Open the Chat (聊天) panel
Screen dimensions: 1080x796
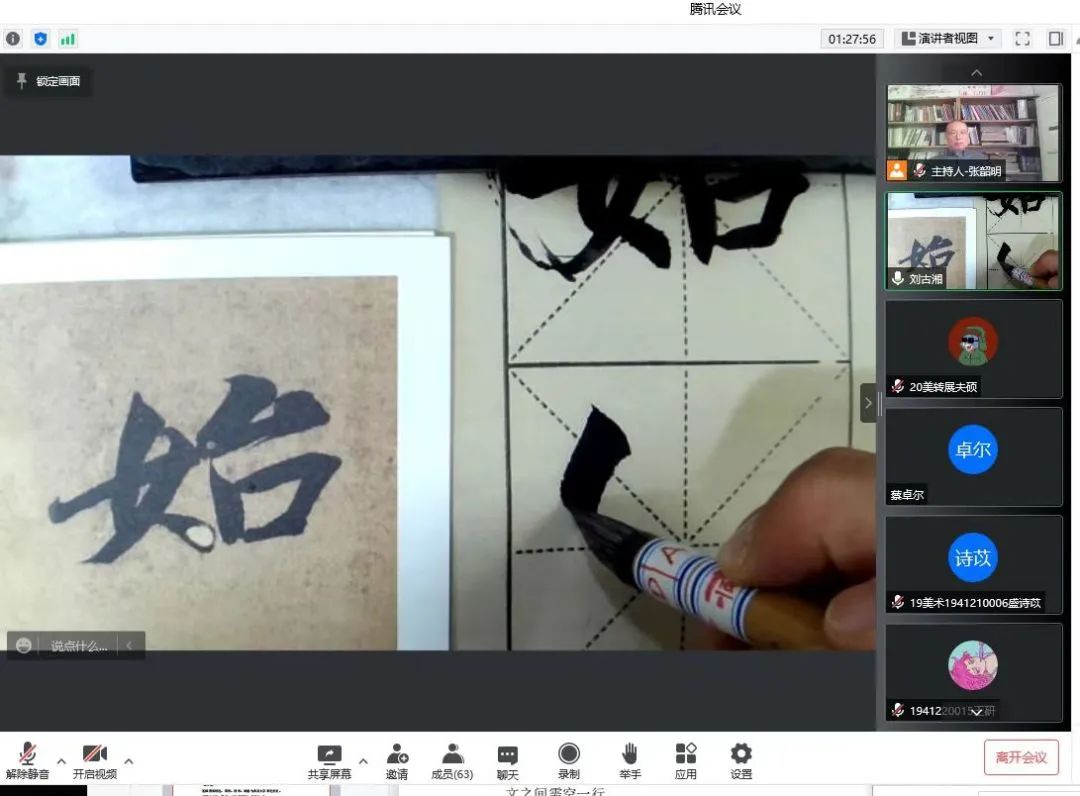pos(508,761)
